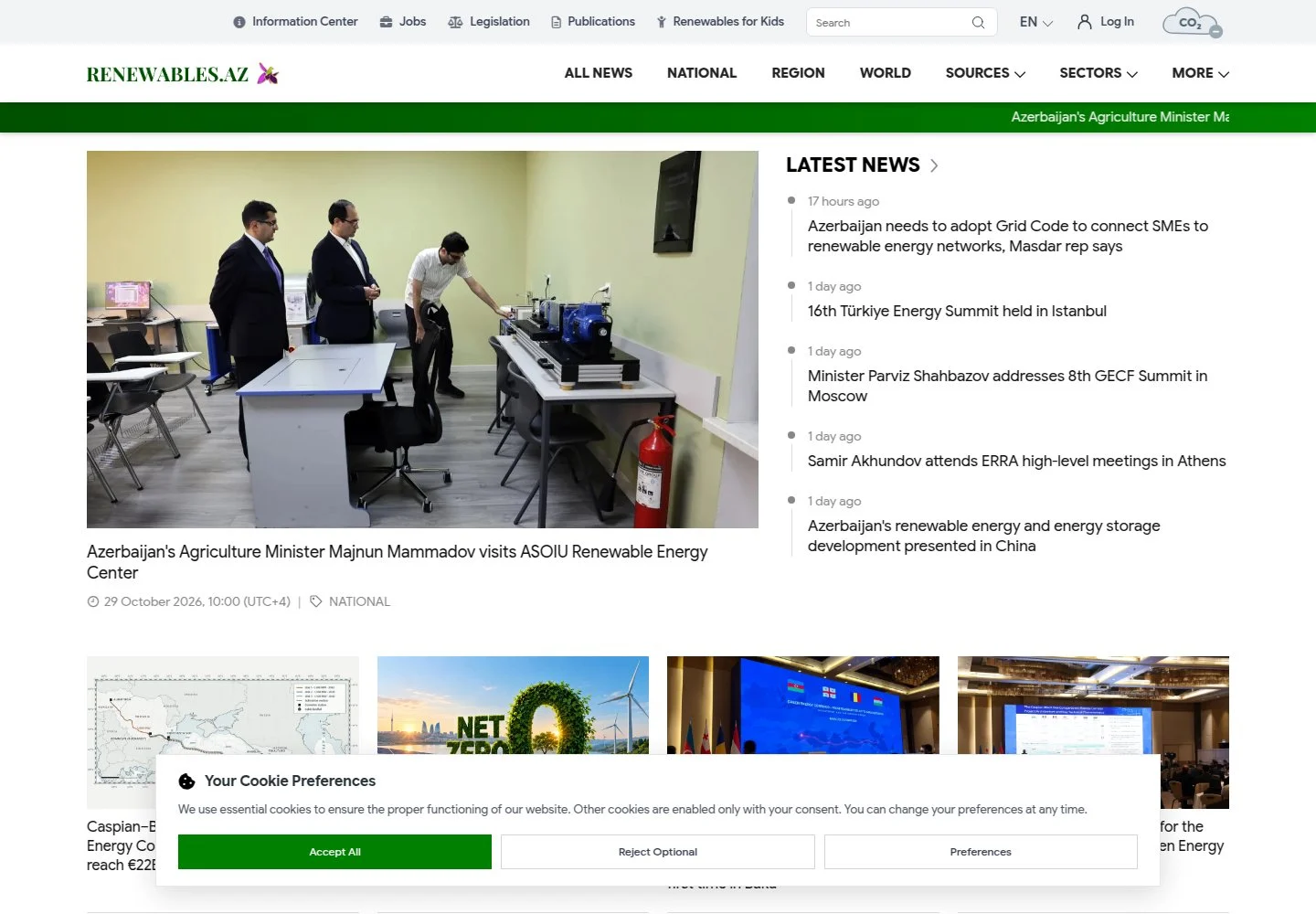Viewport: 1316px width, 914px height.
Task: Click the '17 hours ago' timestamp
Action: (844, 201)
